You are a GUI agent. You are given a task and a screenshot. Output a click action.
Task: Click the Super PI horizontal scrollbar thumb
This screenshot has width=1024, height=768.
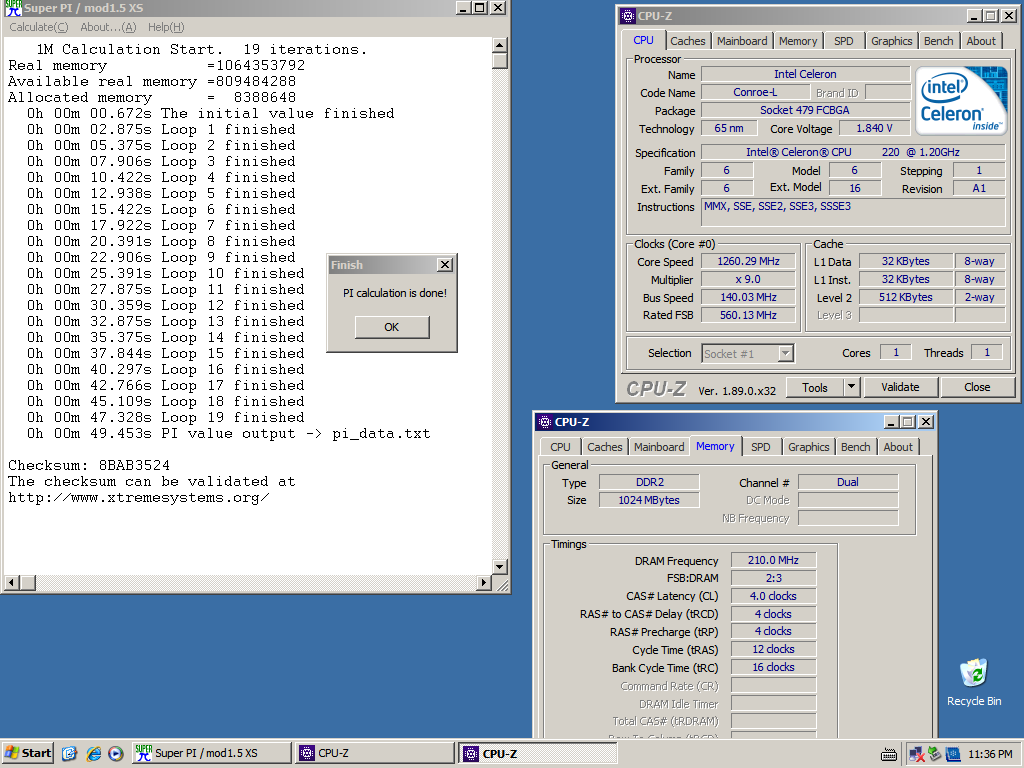(28, 582)
